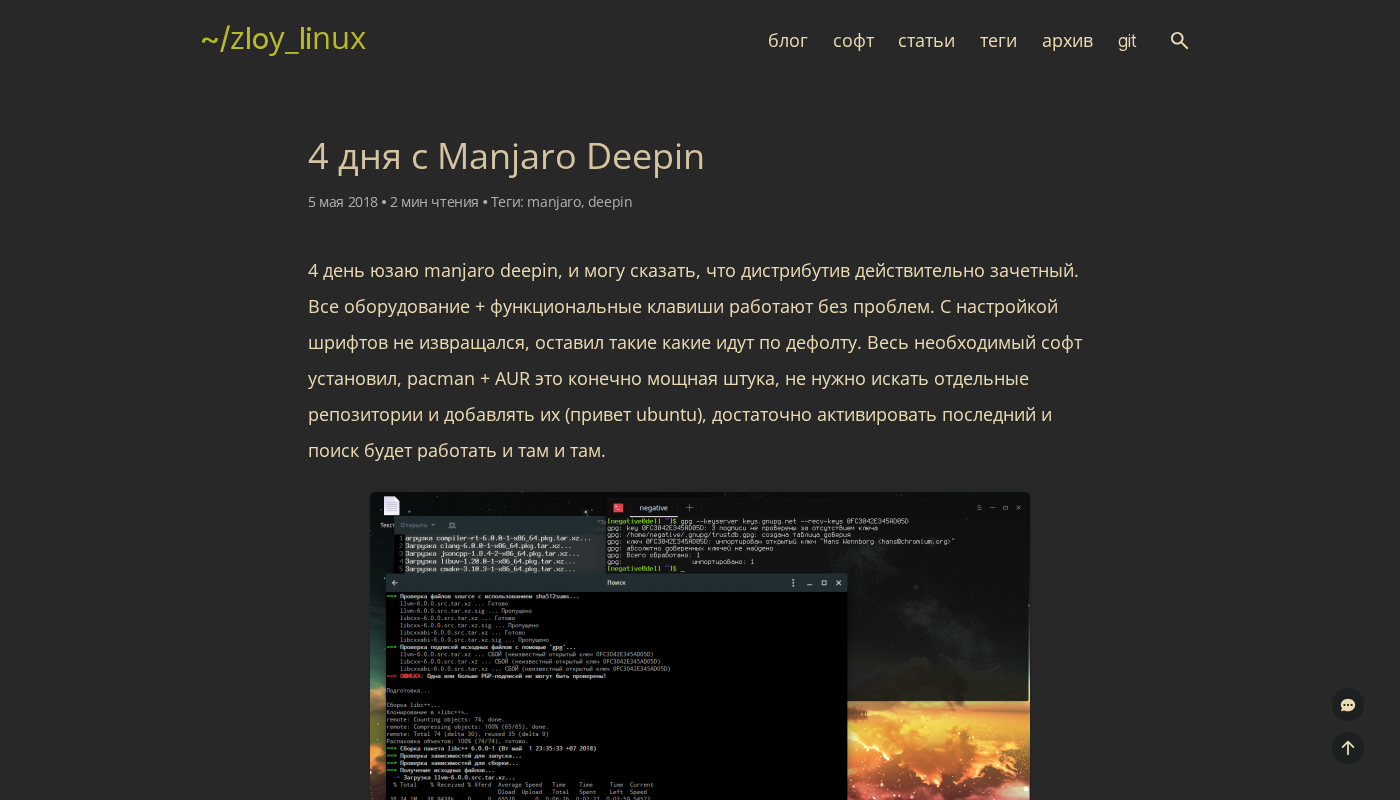Expand the Открыть dropdown in the text editor
The height and width of the screenshot is (800, 1400).
[418, 525]
